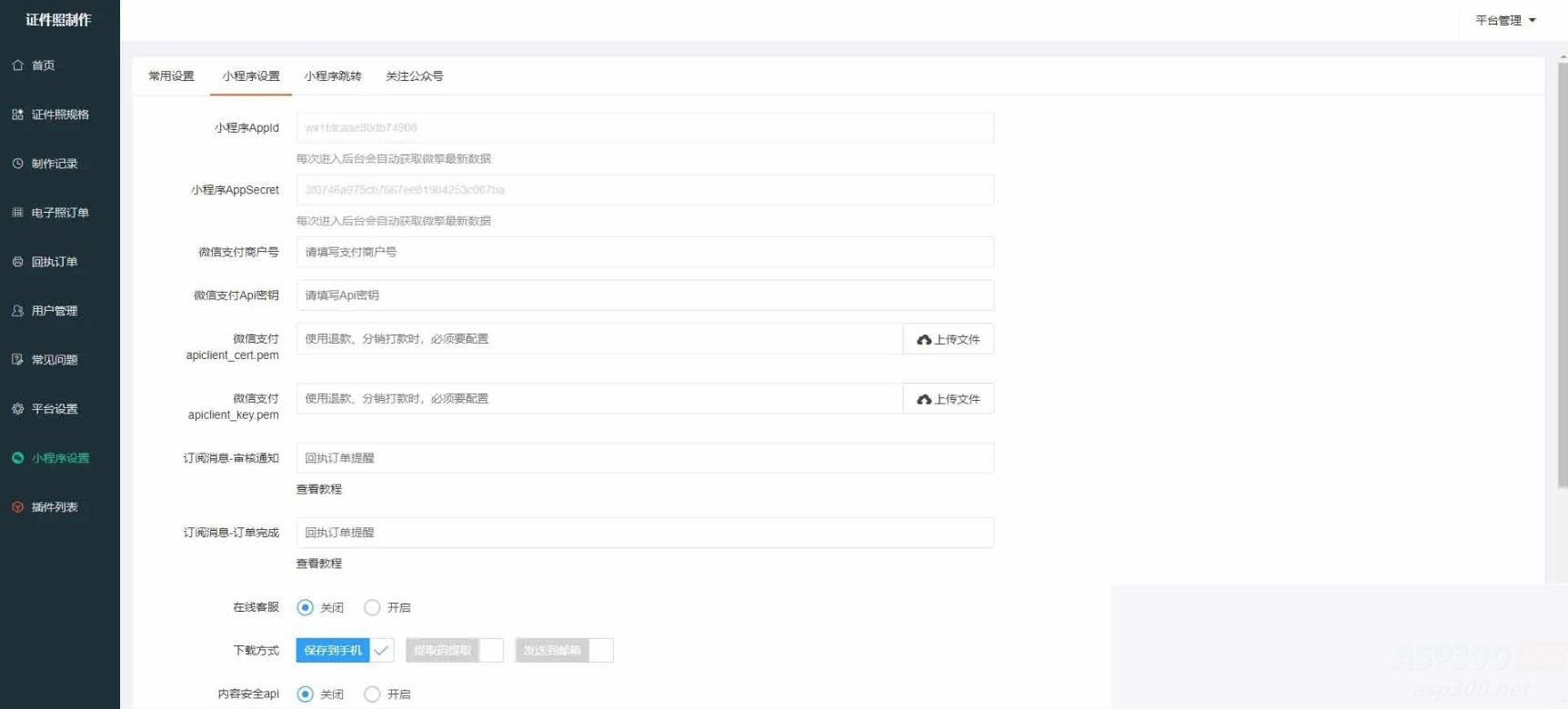This screenshot has height=709, width=1568.
Task: Click the user icon for 用户管理
Action: (x=17, y=311)
